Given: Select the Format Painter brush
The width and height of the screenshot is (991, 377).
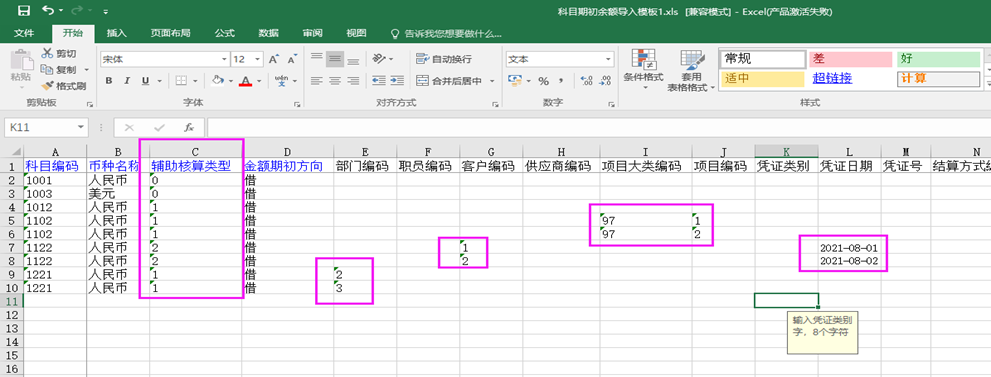Looking at the screenshot, I should click(63, 86).
